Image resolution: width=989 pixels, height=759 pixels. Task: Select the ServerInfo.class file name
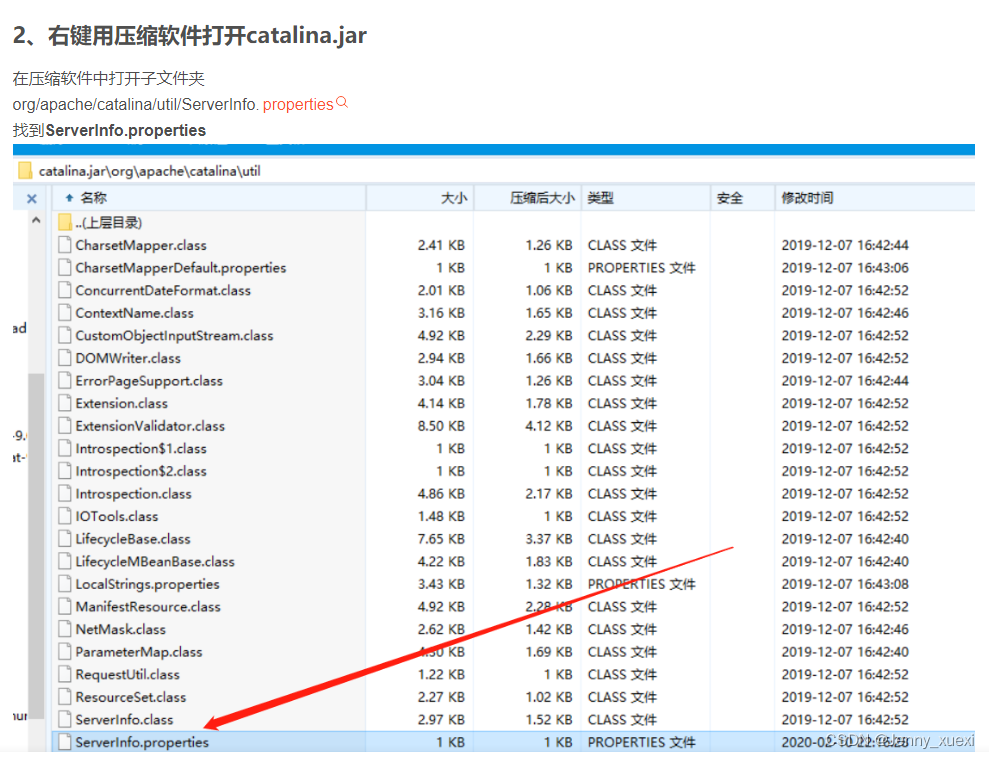(124, 720)
